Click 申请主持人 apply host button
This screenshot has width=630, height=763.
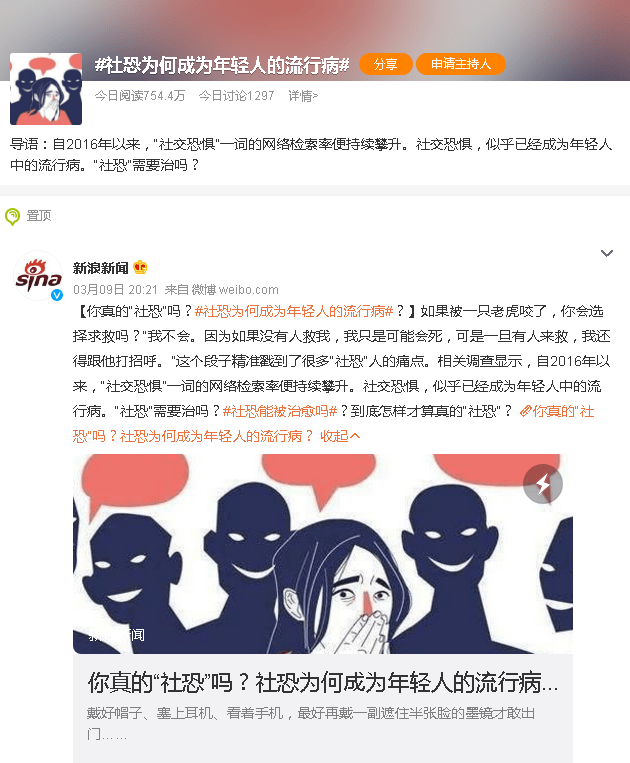pos(461,64)
